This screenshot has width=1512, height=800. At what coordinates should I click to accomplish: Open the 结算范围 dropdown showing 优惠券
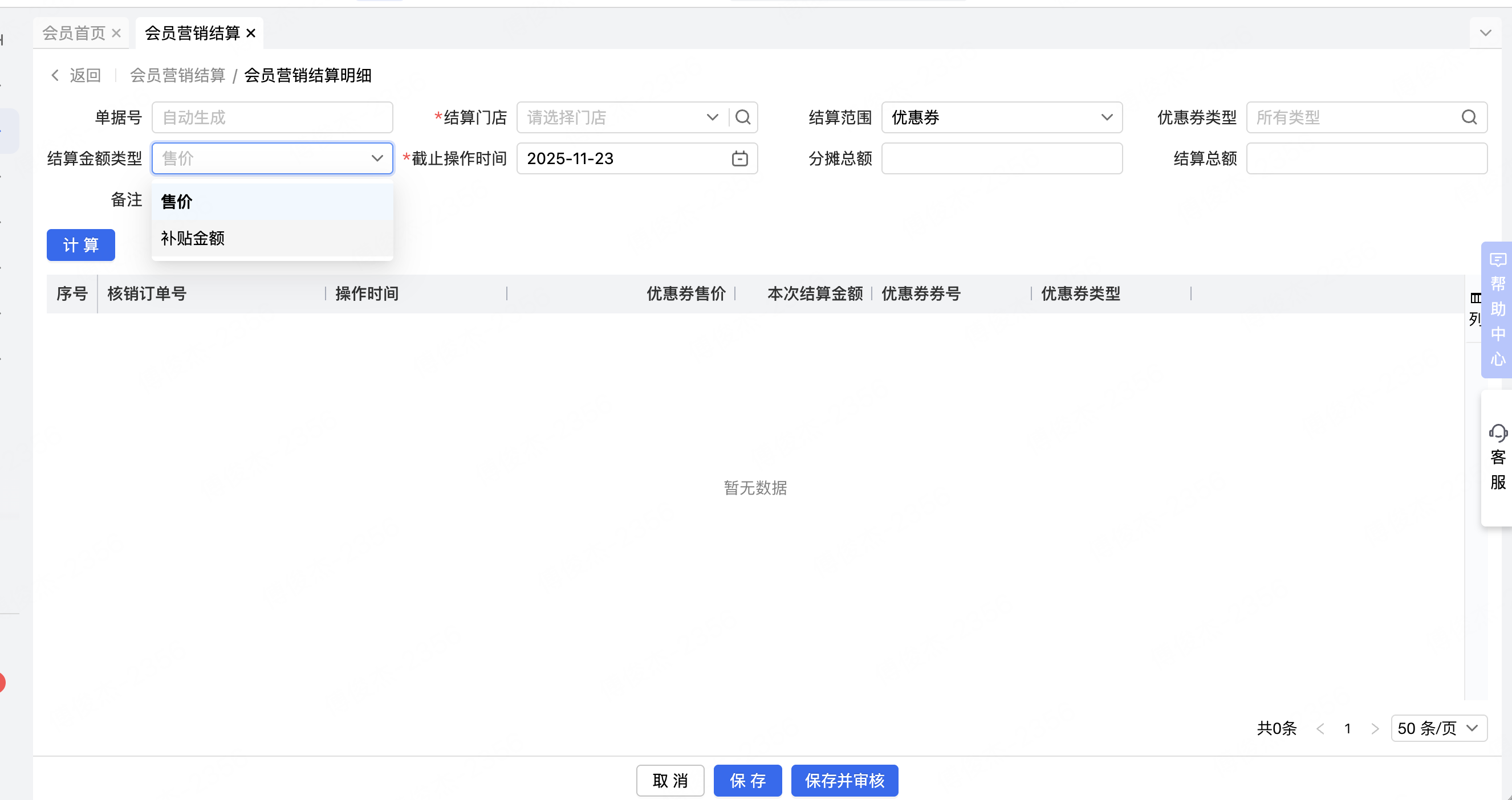[1001, 117]
